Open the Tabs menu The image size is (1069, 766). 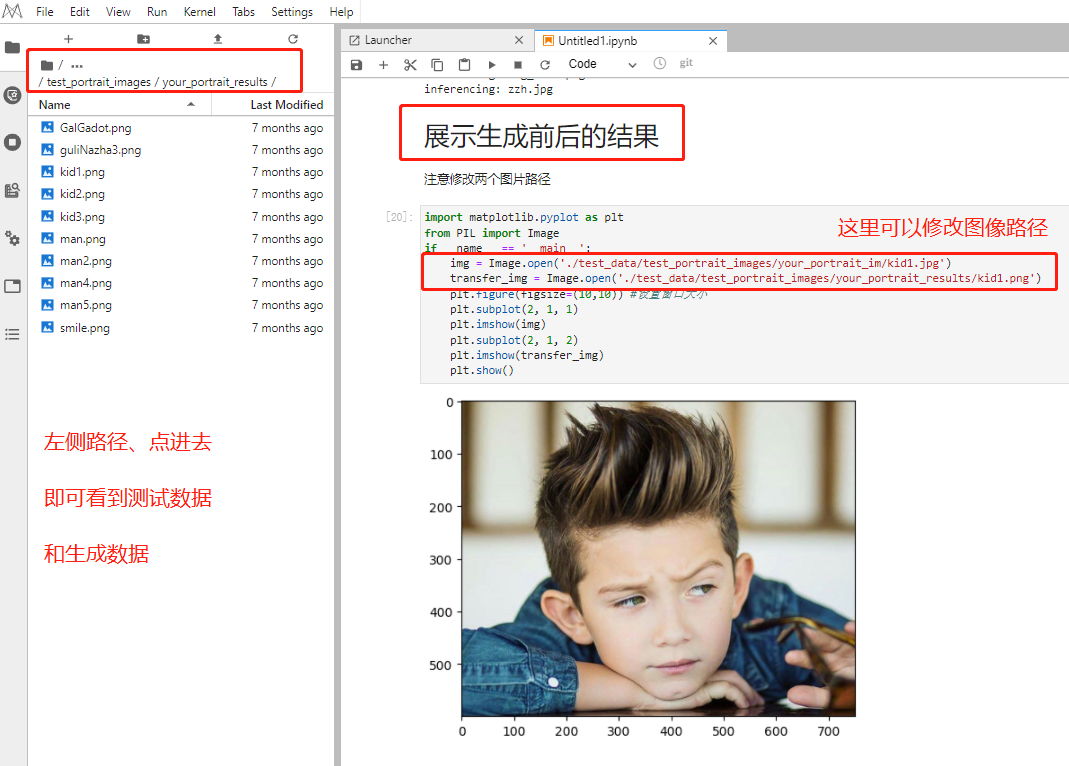[243, 12]
